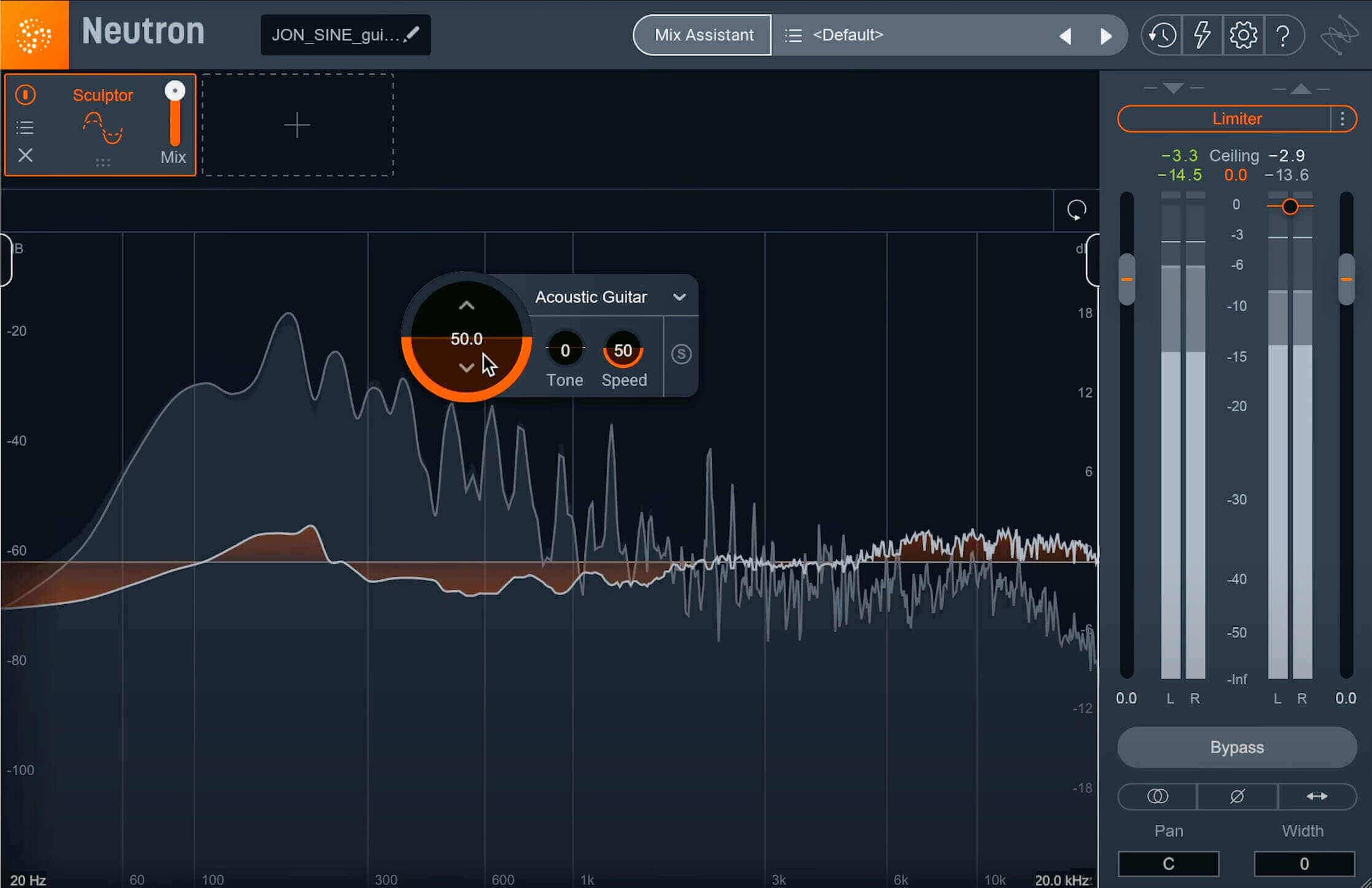The height and width of the screenshot is (888, 1372).
Task: Reset the spectrum display
Action: (1076, 210)
